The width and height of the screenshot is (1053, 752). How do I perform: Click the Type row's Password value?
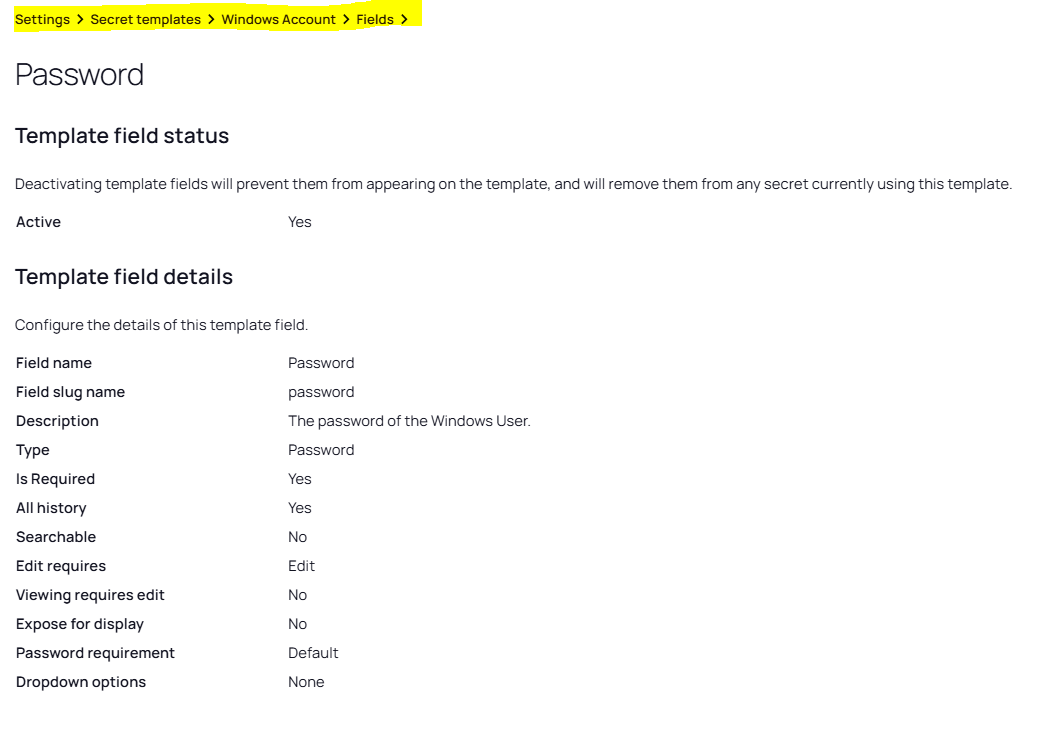tap(321, 450)
